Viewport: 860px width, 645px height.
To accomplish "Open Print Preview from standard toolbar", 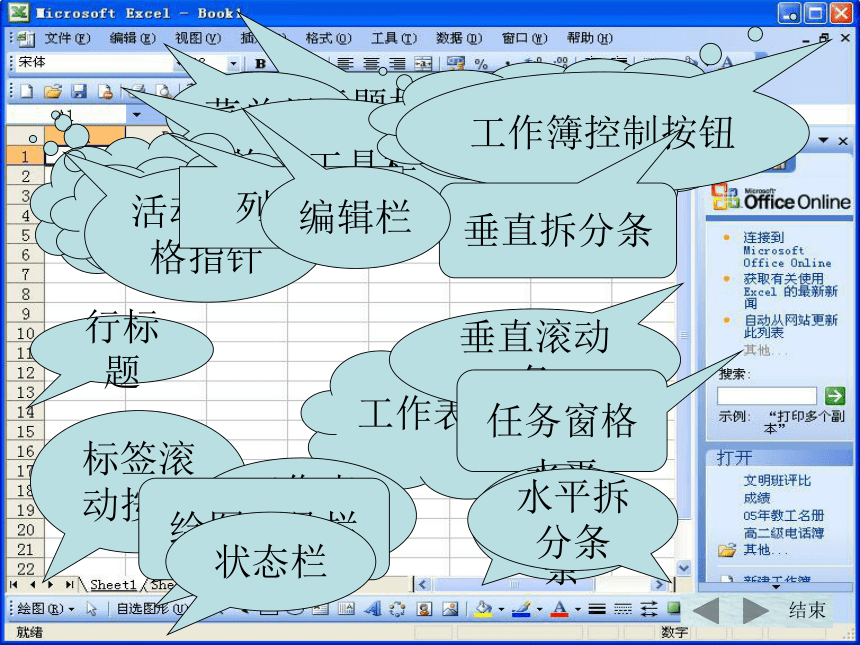I will click(x=163, y=91).
